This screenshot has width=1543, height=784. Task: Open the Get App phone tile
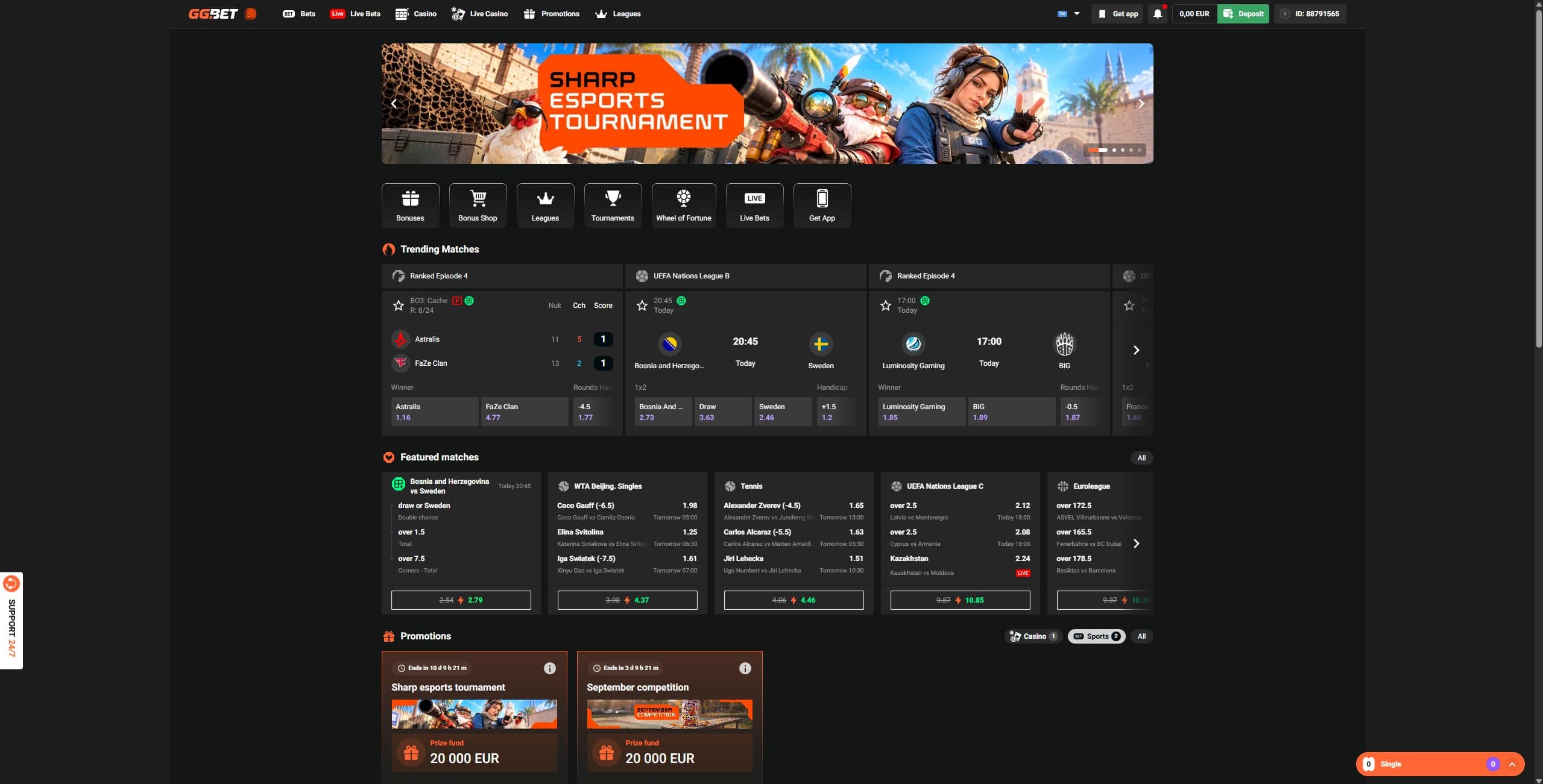[x=822, y=205]
